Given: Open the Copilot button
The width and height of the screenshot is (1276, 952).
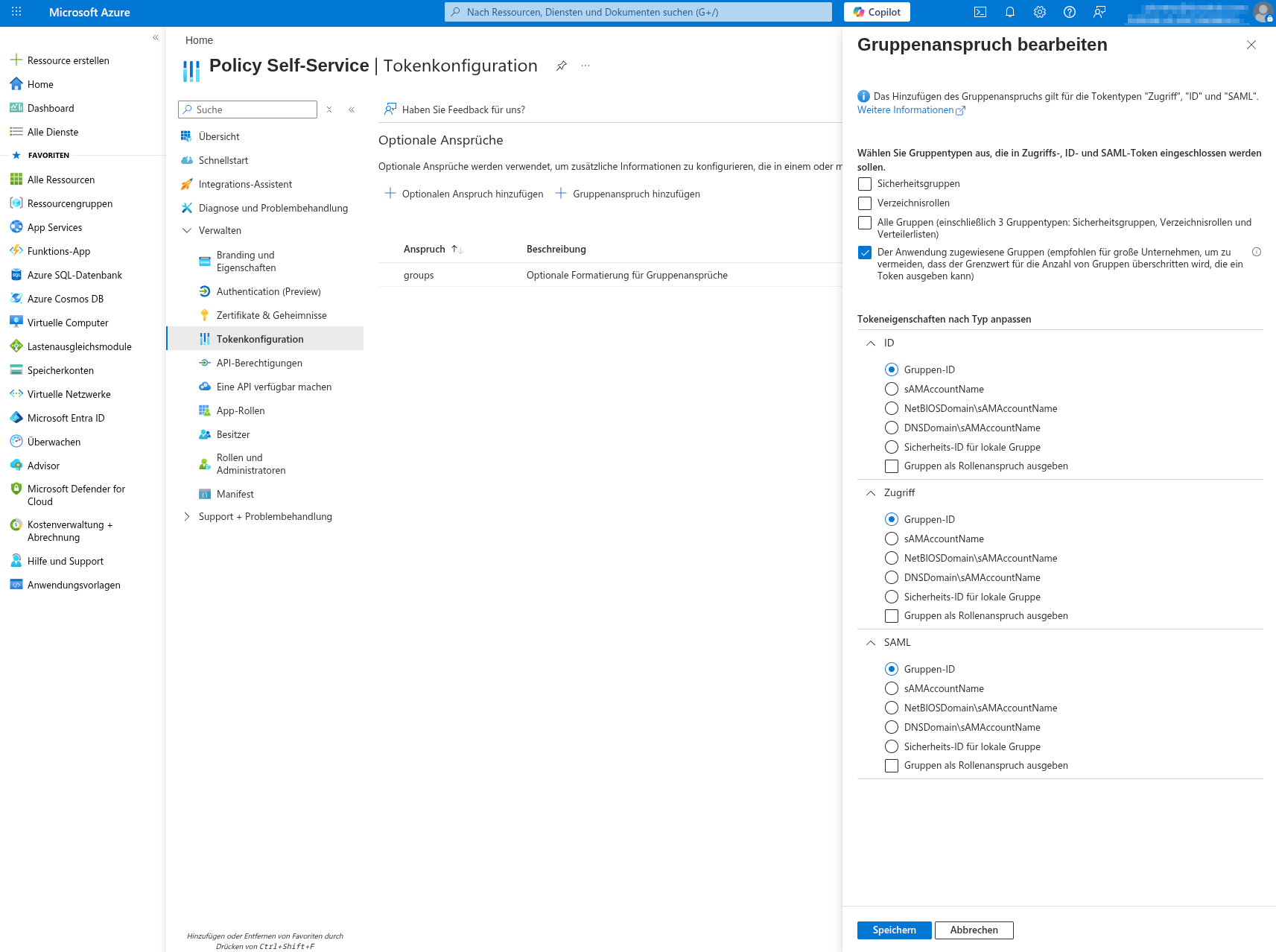Looking at the screenshot, I should tap(877, 12).
